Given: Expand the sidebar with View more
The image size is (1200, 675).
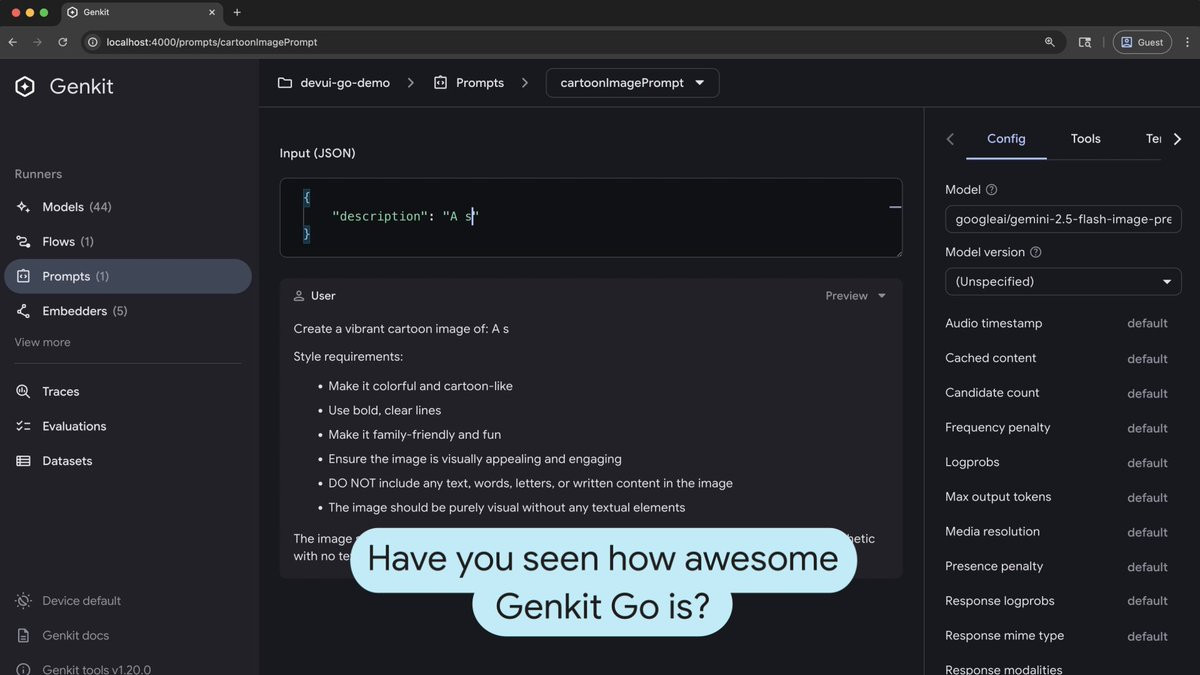Looking at the screenshot, I should 42,342.
